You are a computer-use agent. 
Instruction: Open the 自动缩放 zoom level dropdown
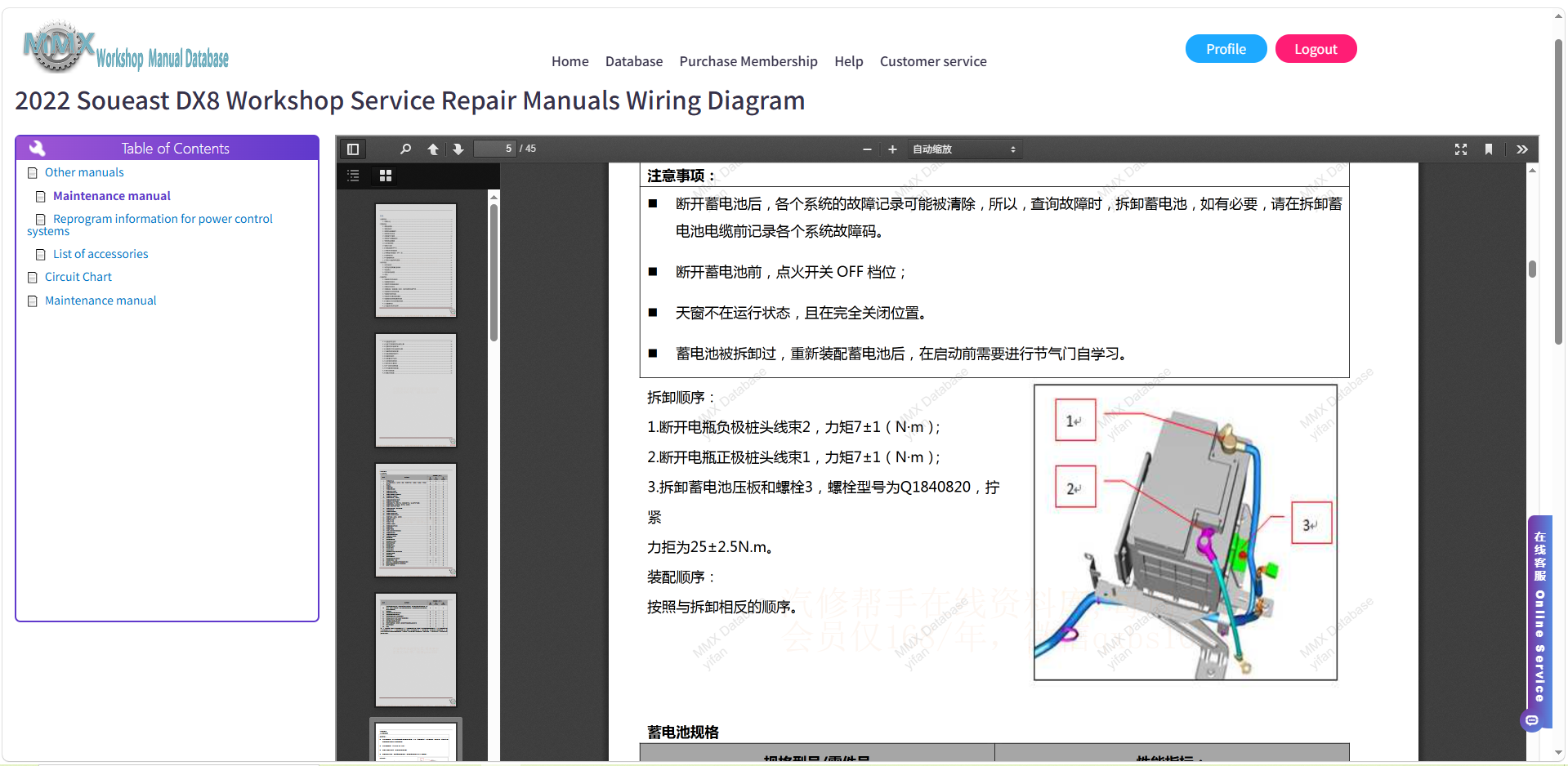pyautogui.click(x=964, y=149)
